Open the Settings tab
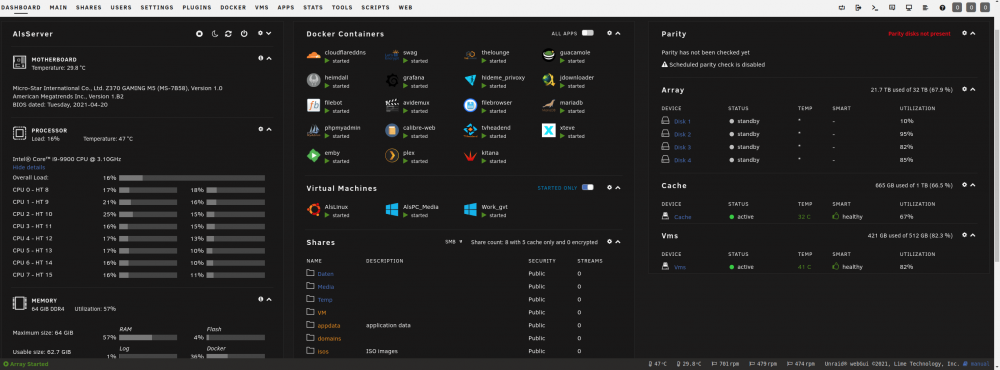Image resolution: width=1000 pixels, height=370 pixels. click(x=157, y=8)
